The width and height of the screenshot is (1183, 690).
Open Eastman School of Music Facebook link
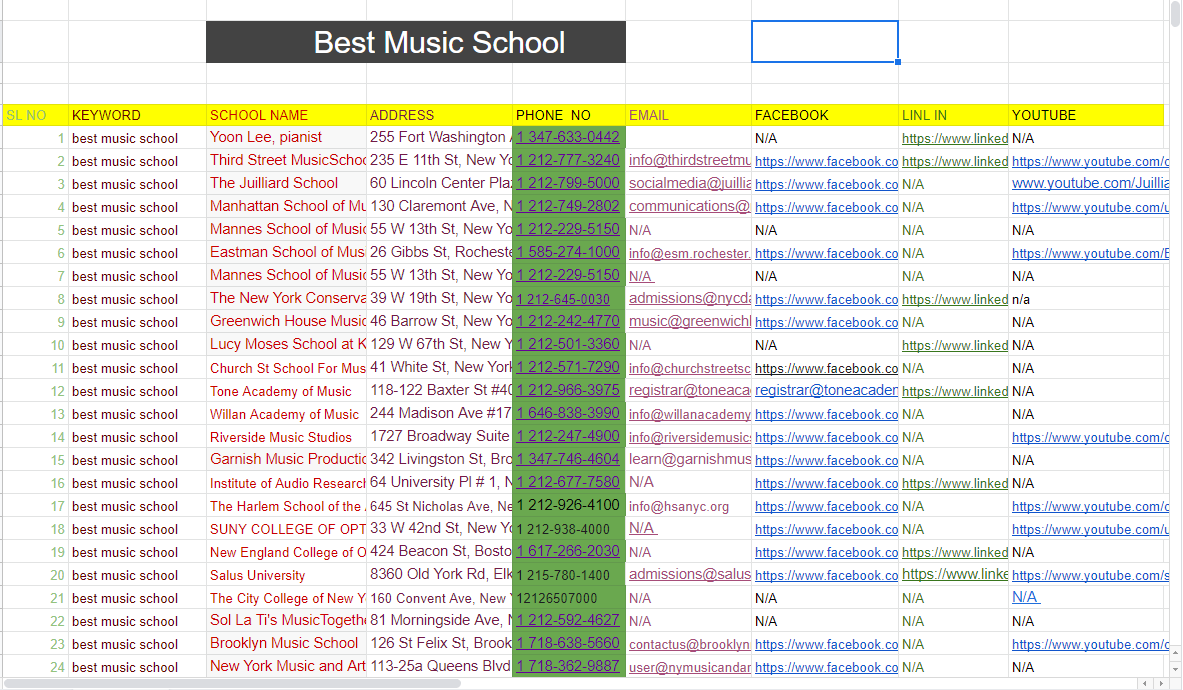(825, 254)
